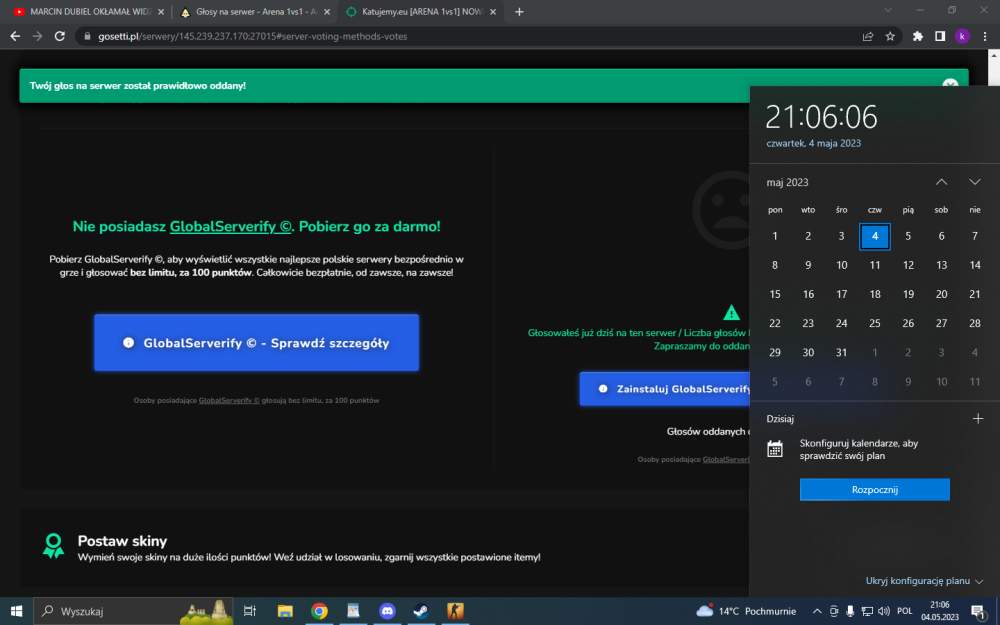Click the czwartek, 4 maja 2023 date link
The height and width of the screenshot is (625, 1000).
click(813, 143)
